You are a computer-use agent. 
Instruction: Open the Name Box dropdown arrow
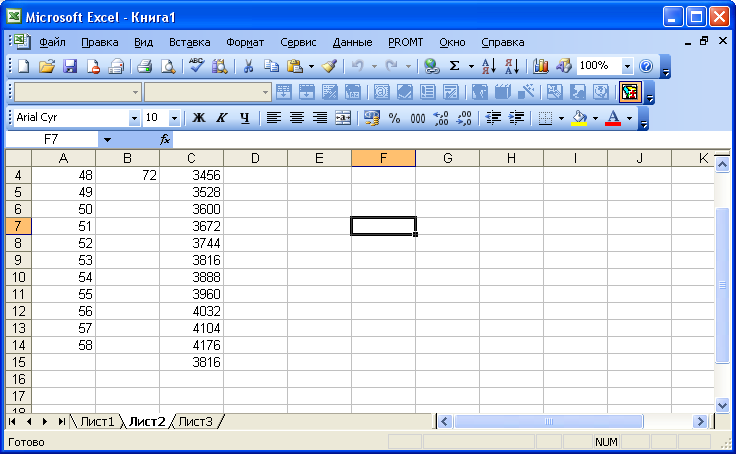click(107, 139)
